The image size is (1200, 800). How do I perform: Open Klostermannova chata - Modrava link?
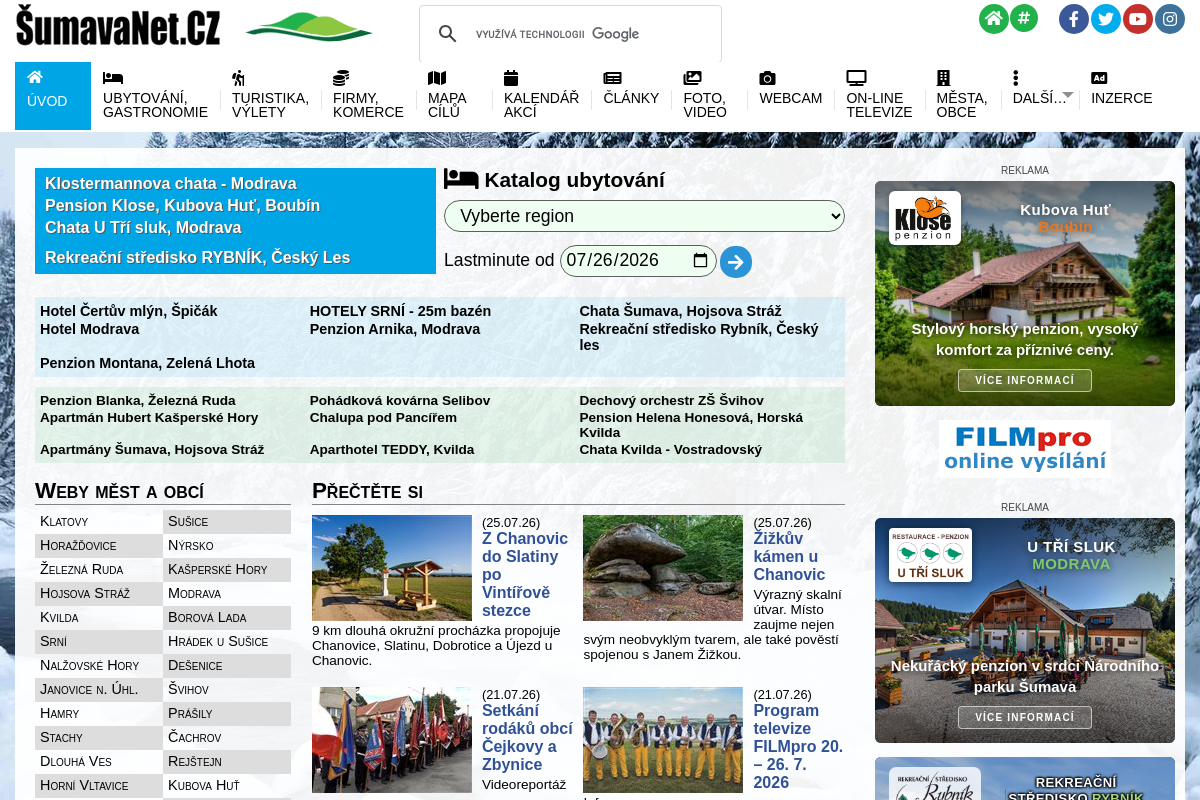click(x=171, y=184)
